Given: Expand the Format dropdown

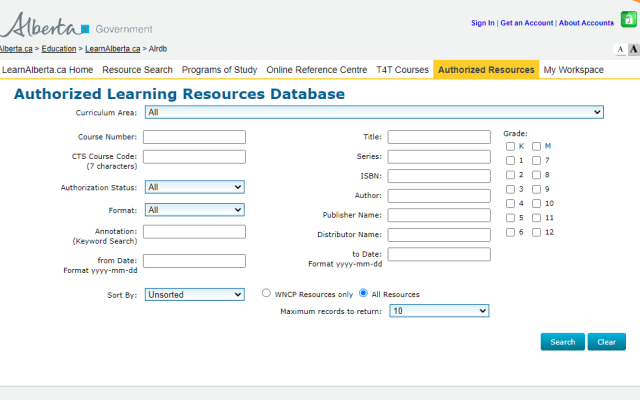Looking at the screenshot, I should pos(194,210).
